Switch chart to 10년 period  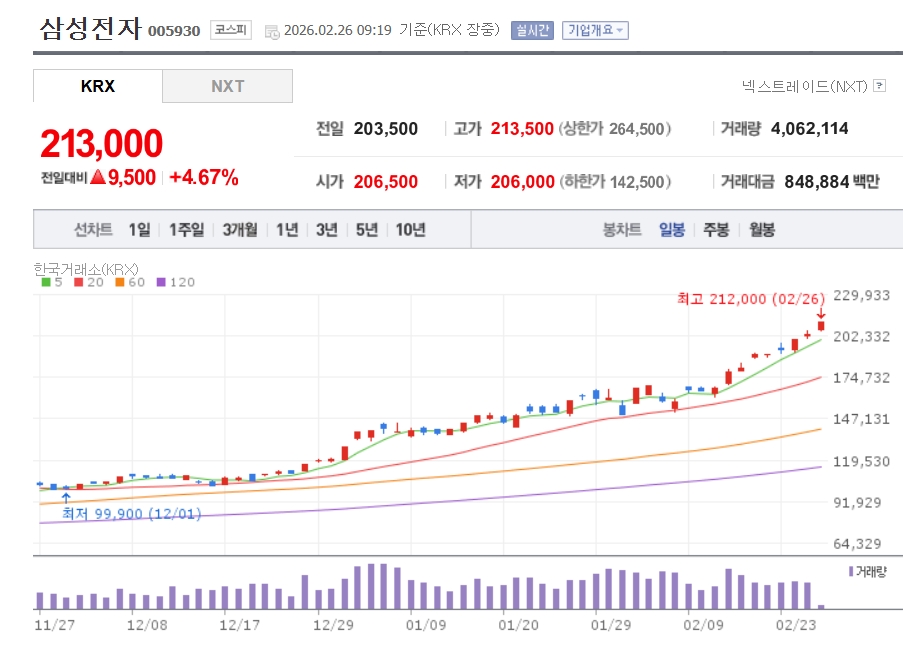click(410, 230)
